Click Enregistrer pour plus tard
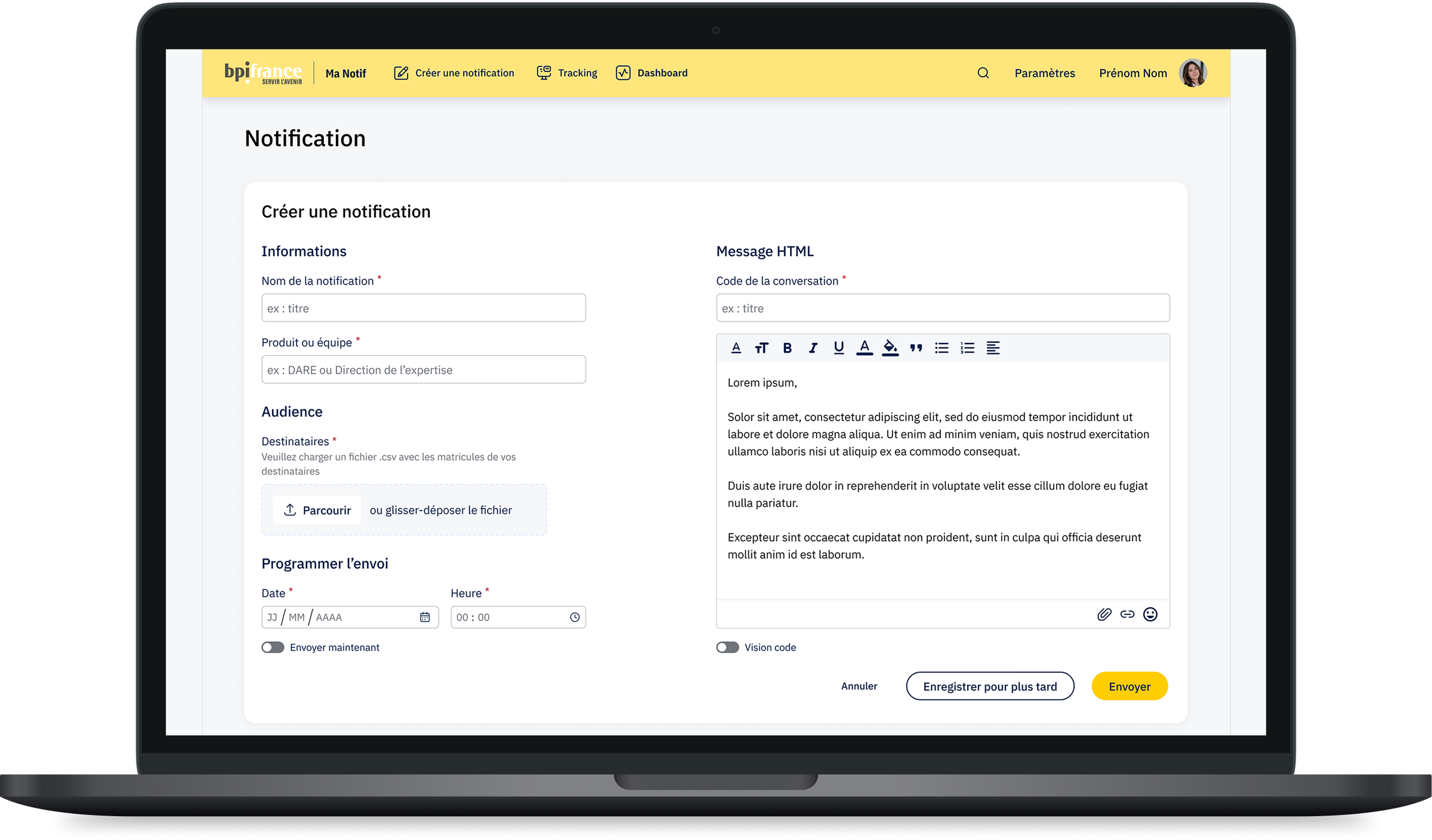Screen dimensions: 1432x840 coord(990,686)
